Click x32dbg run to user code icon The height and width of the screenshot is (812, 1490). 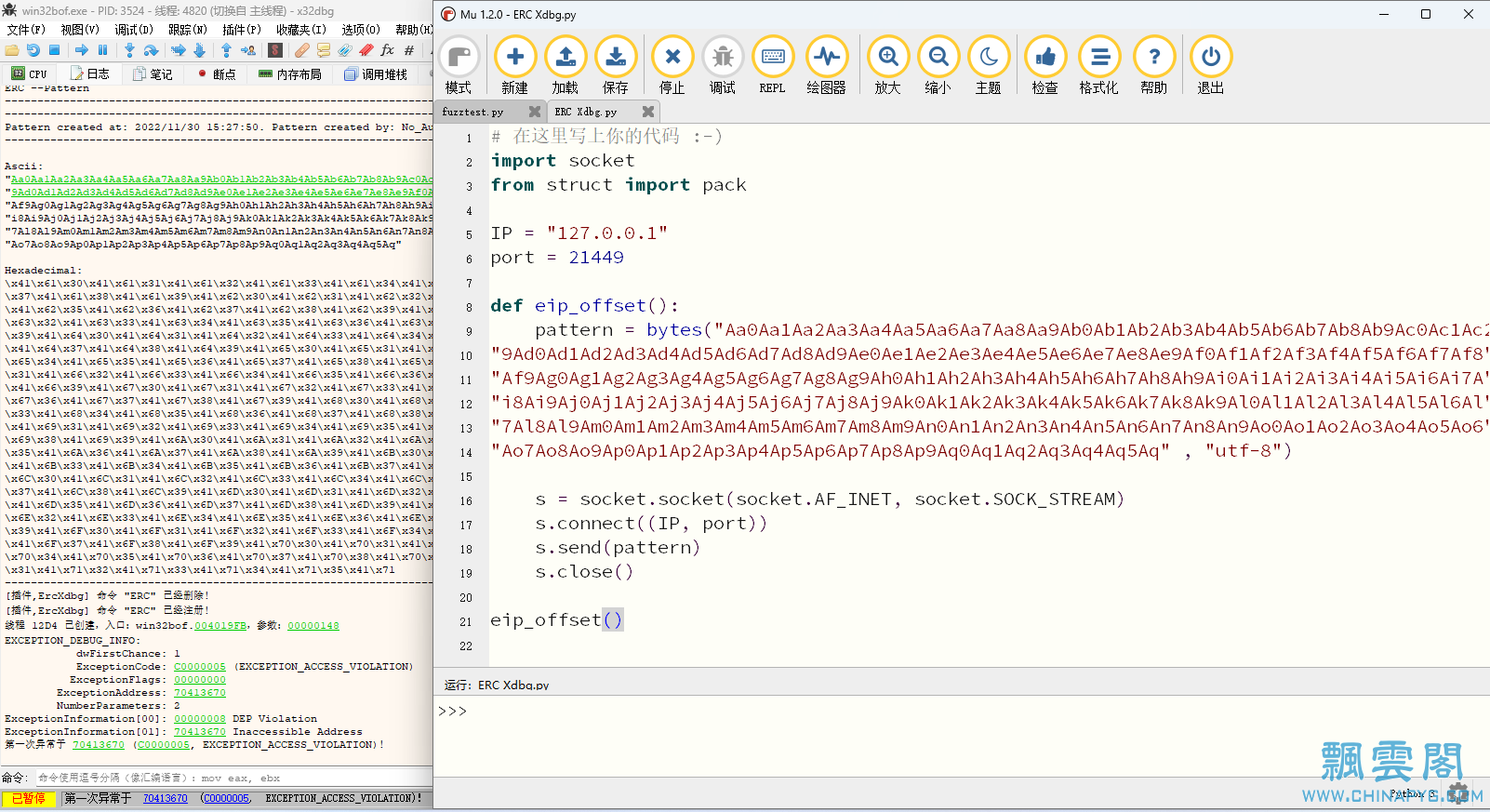click(248, 50)
